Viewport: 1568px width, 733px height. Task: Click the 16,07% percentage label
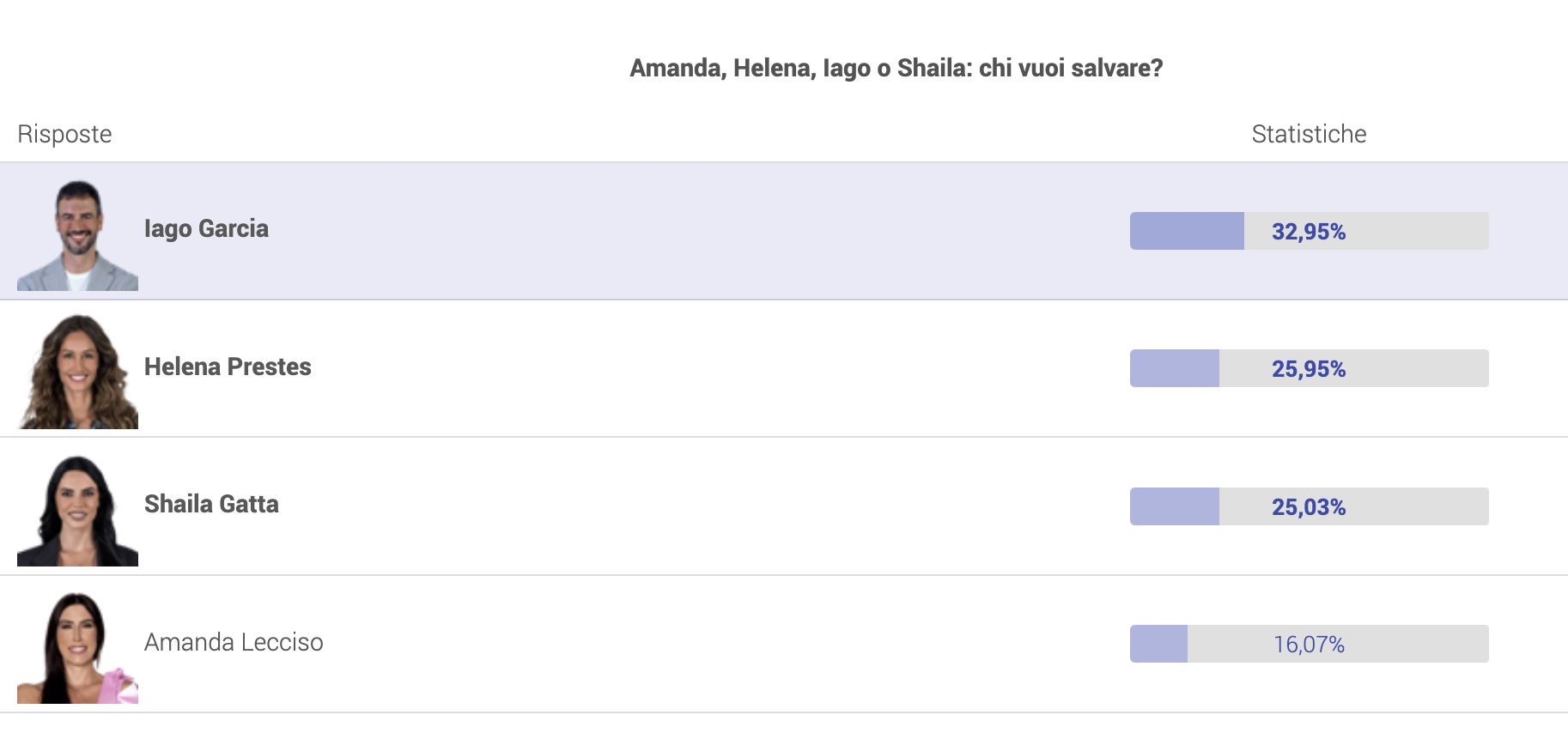(x=1309, y=645)
